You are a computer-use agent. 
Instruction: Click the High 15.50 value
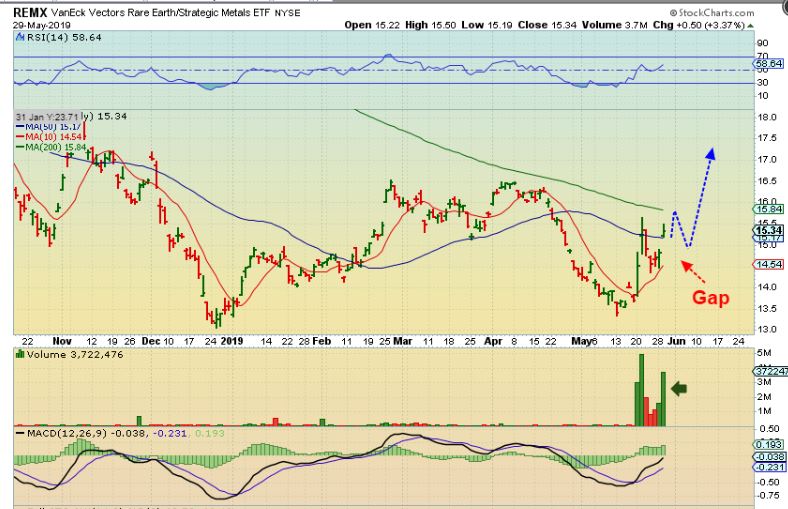pos(431,25)
